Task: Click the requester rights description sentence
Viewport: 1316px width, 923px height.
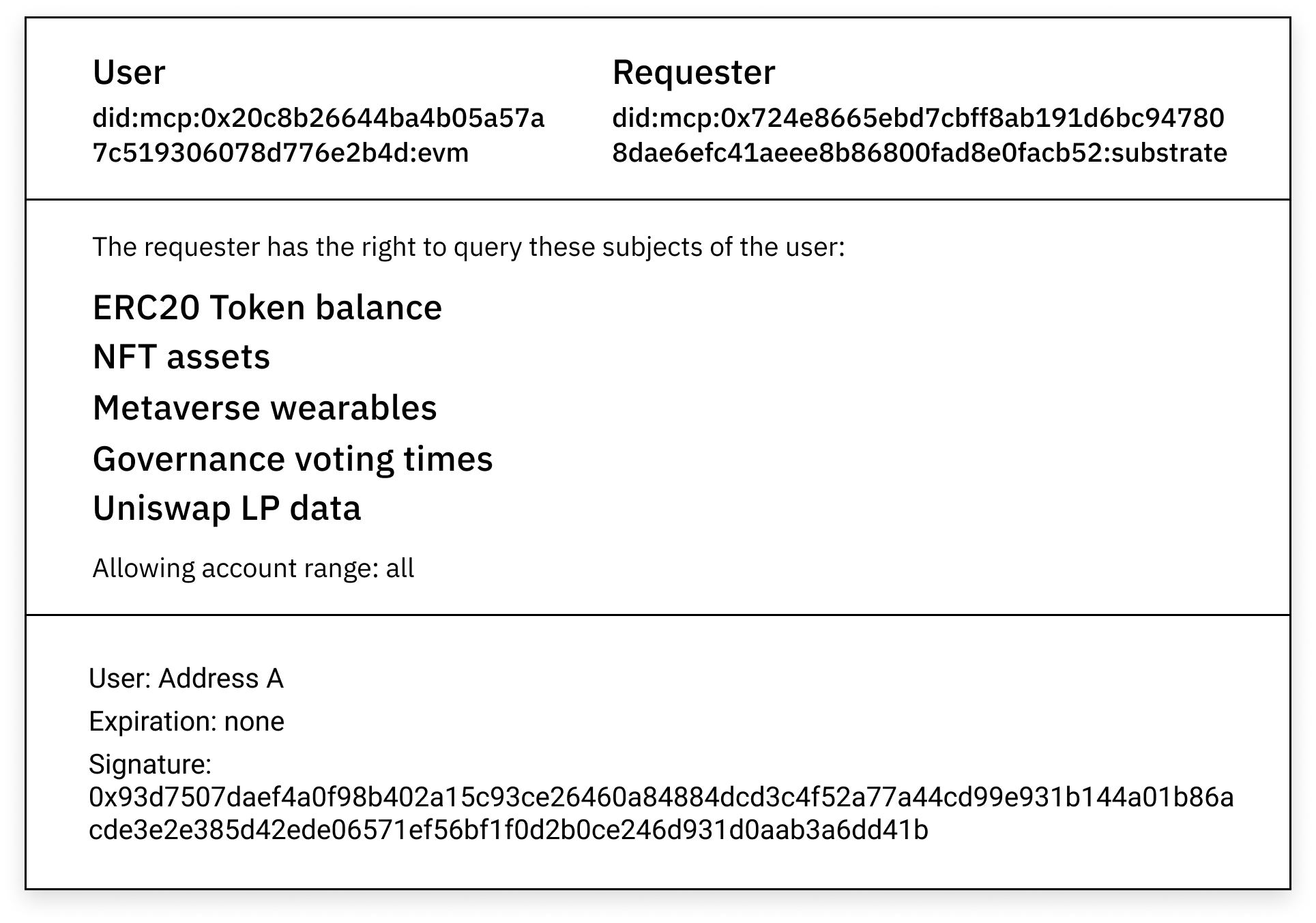Action: [x=469, y=247]
